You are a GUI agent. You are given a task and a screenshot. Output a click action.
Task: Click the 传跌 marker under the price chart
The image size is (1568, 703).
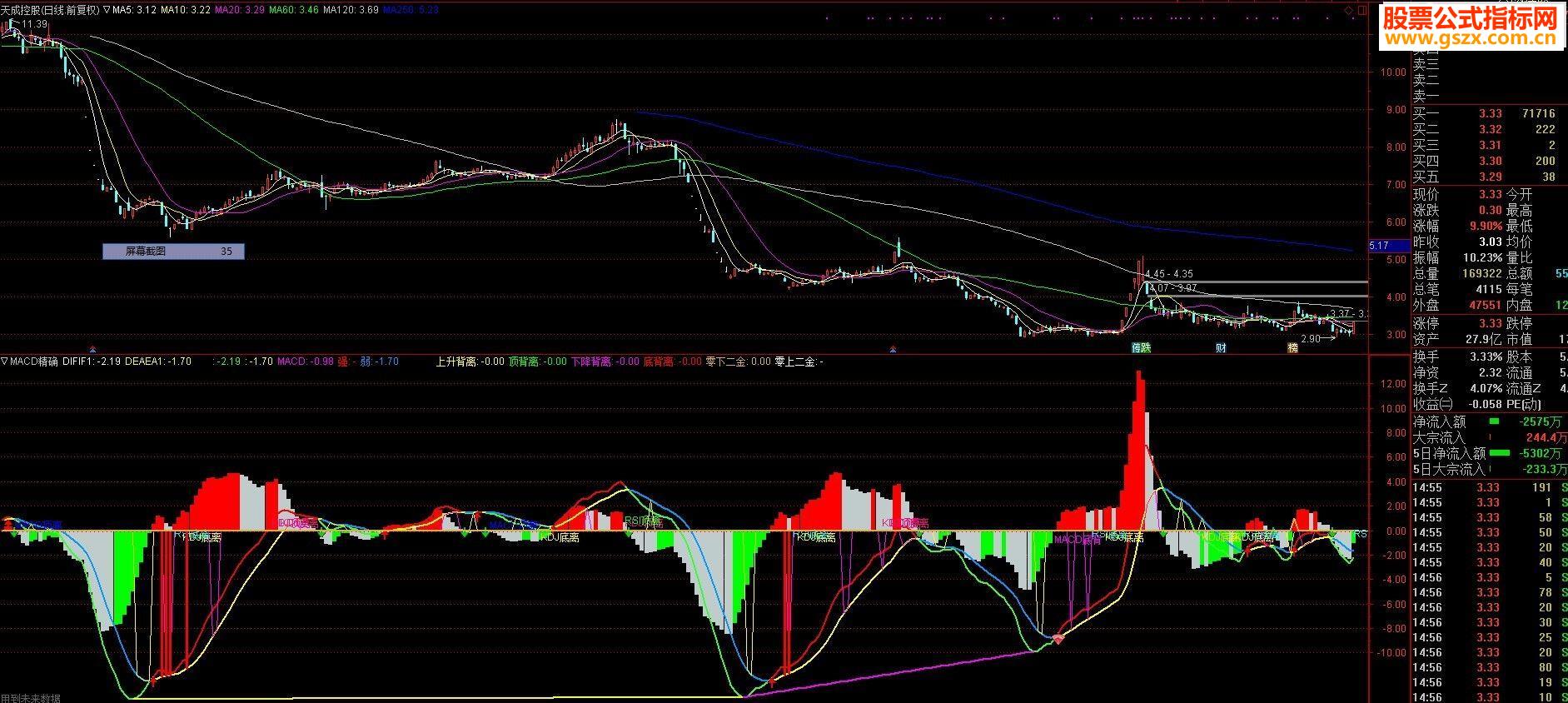point(1141,347)
